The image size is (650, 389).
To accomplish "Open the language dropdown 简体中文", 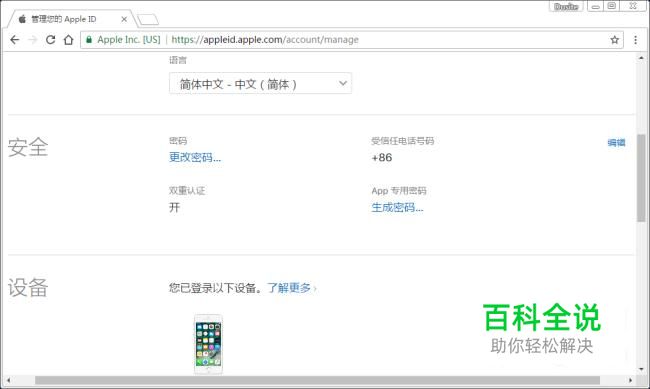I will pos(260,83).
